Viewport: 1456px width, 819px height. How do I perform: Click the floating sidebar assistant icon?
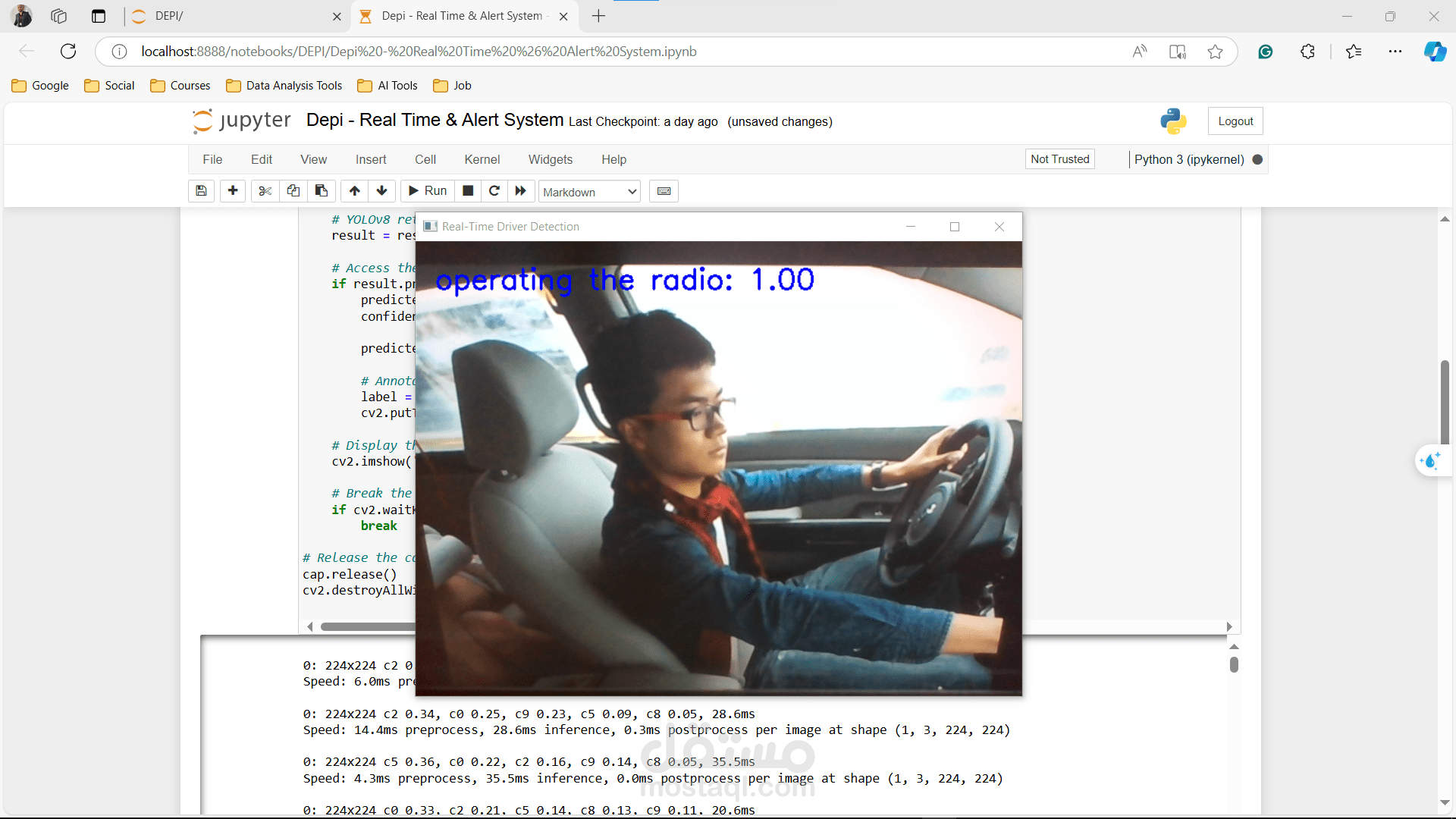[1432, 460]
